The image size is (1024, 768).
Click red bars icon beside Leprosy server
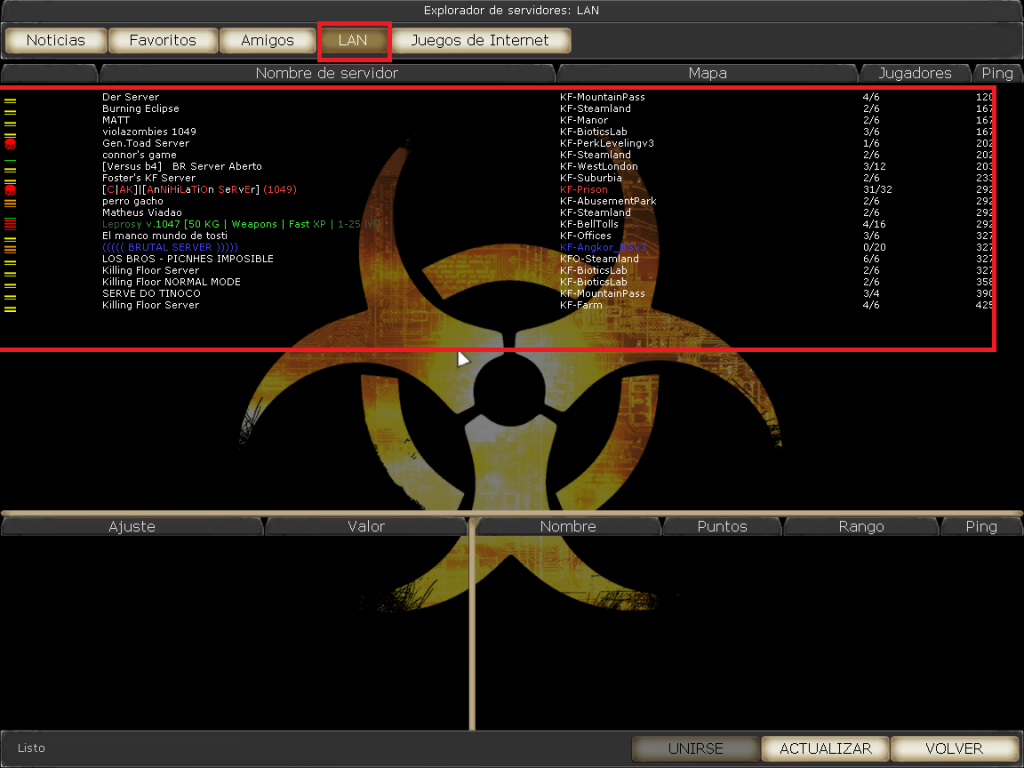(10, 224)
